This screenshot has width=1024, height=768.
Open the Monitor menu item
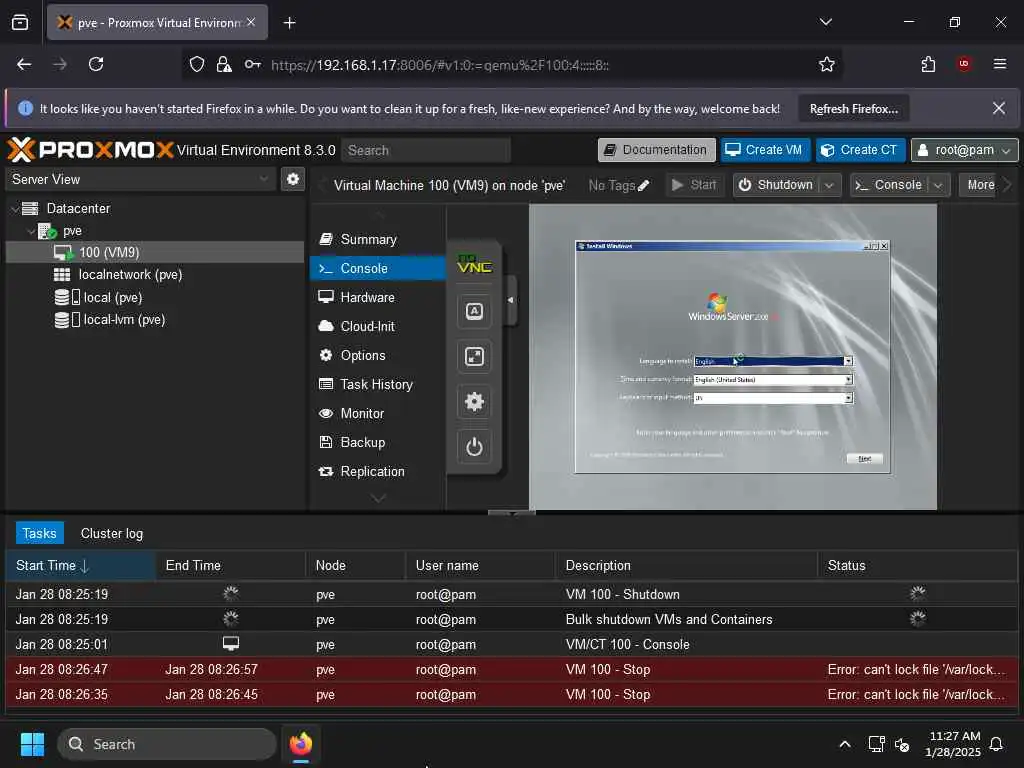[x=378, y=414]
